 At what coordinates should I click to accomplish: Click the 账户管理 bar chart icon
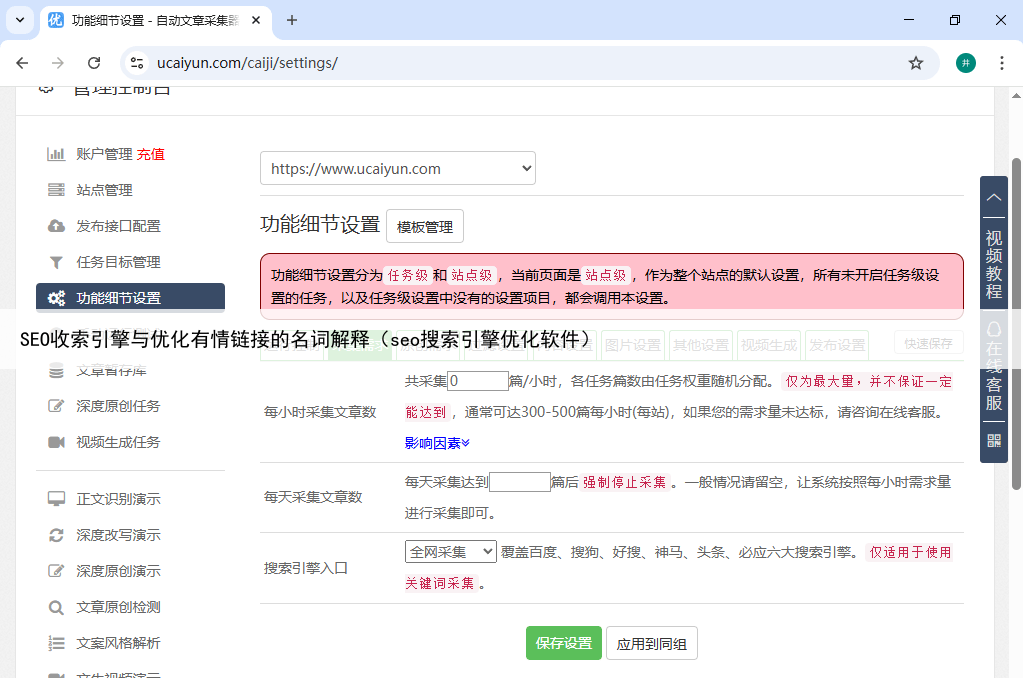pyautogui.click(x=56, y=154)
